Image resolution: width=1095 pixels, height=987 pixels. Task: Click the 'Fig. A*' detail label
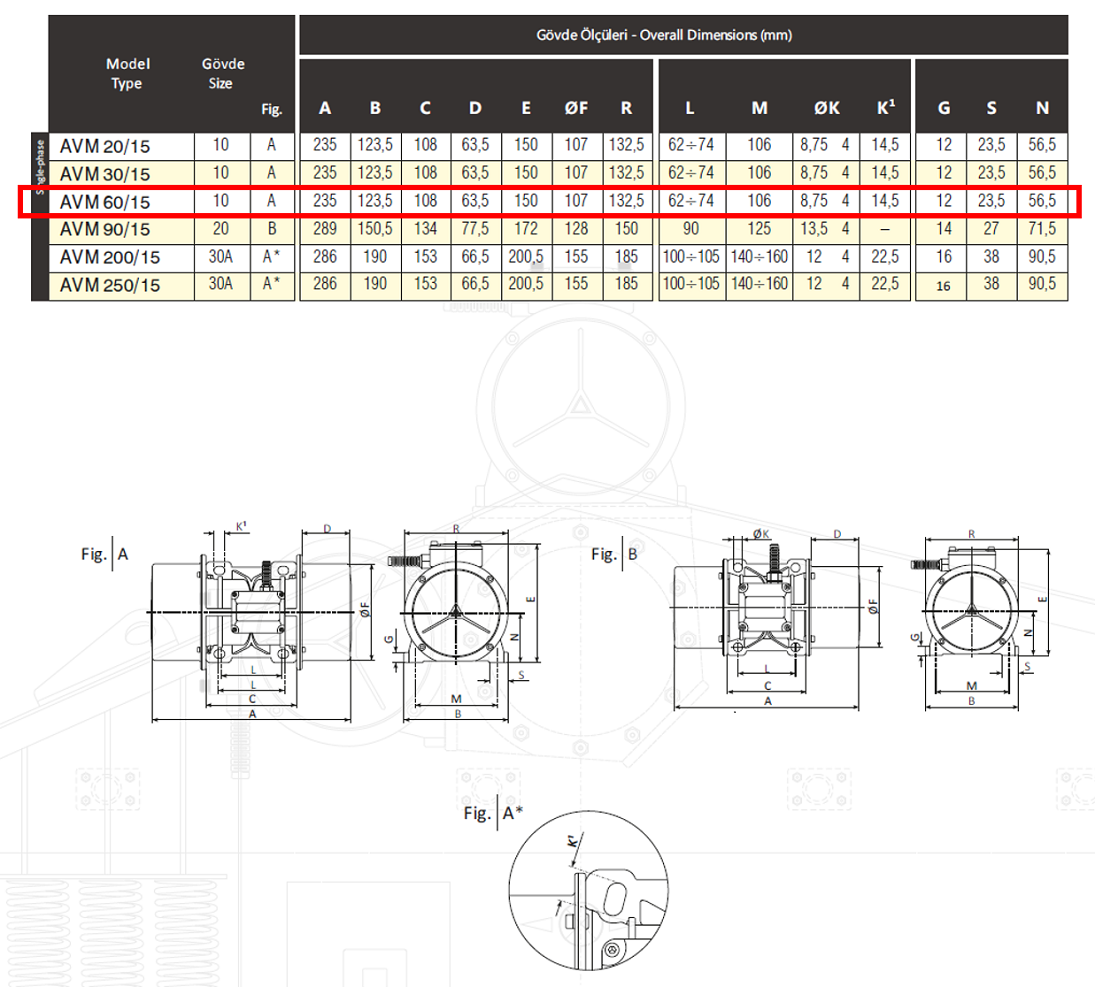pos(493,813)
